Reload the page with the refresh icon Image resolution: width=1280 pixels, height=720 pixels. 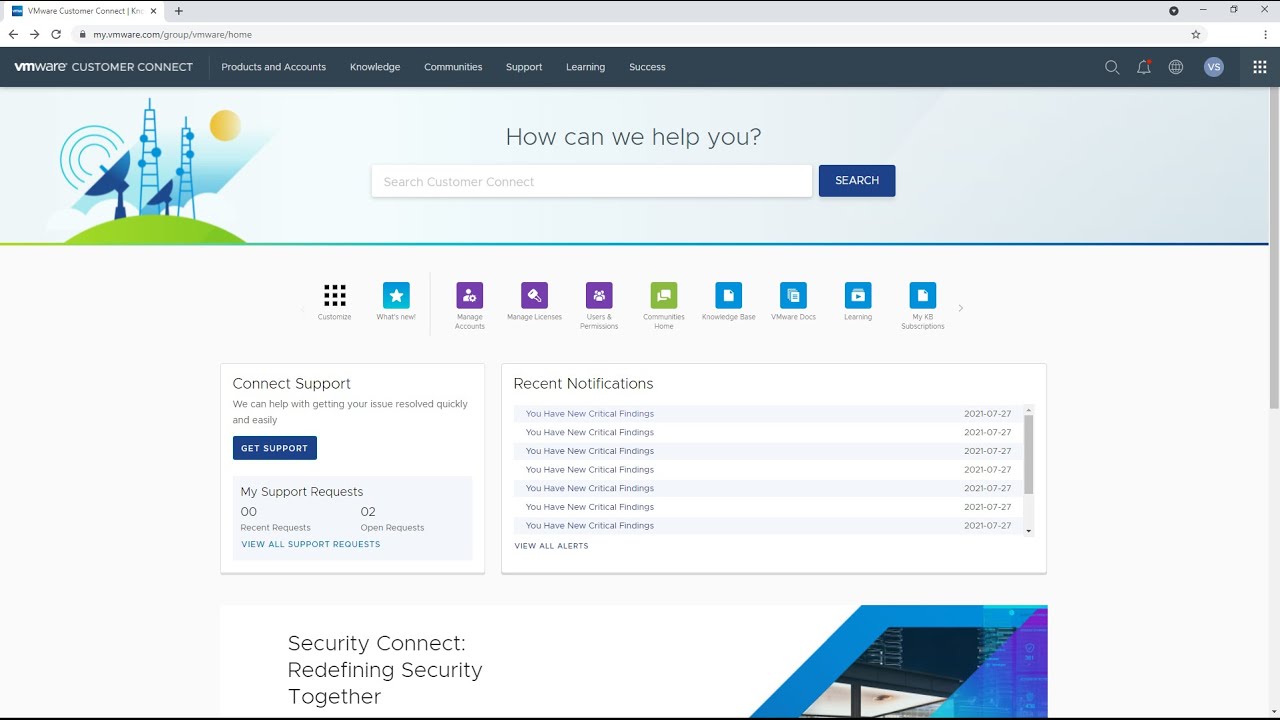[56, 34]
